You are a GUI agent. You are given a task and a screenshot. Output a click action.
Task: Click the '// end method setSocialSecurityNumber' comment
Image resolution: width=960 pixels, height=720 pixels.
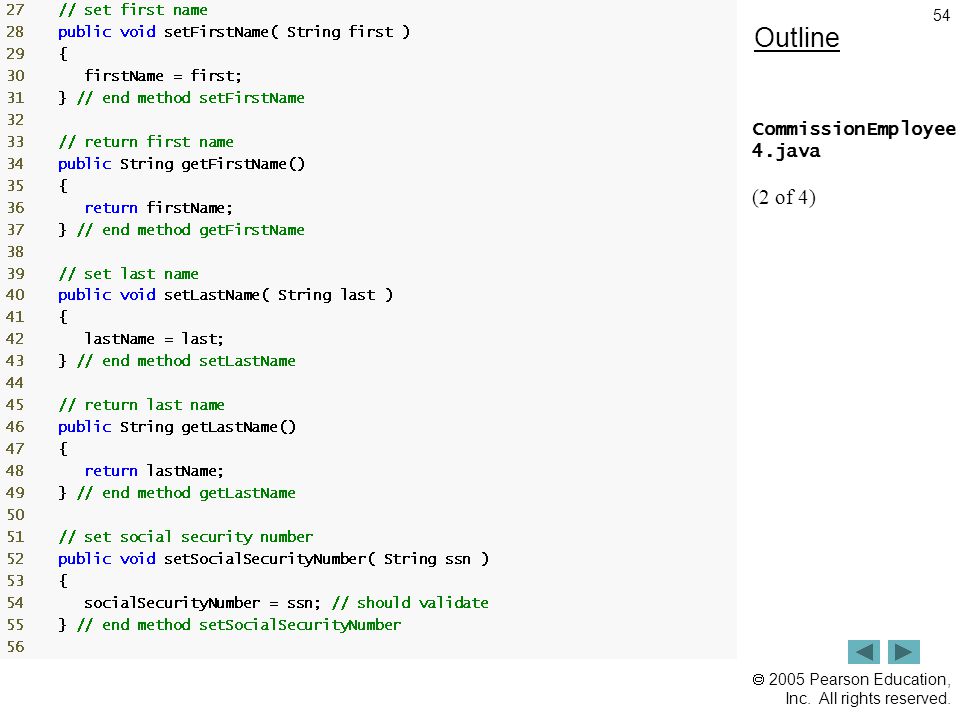239,625
